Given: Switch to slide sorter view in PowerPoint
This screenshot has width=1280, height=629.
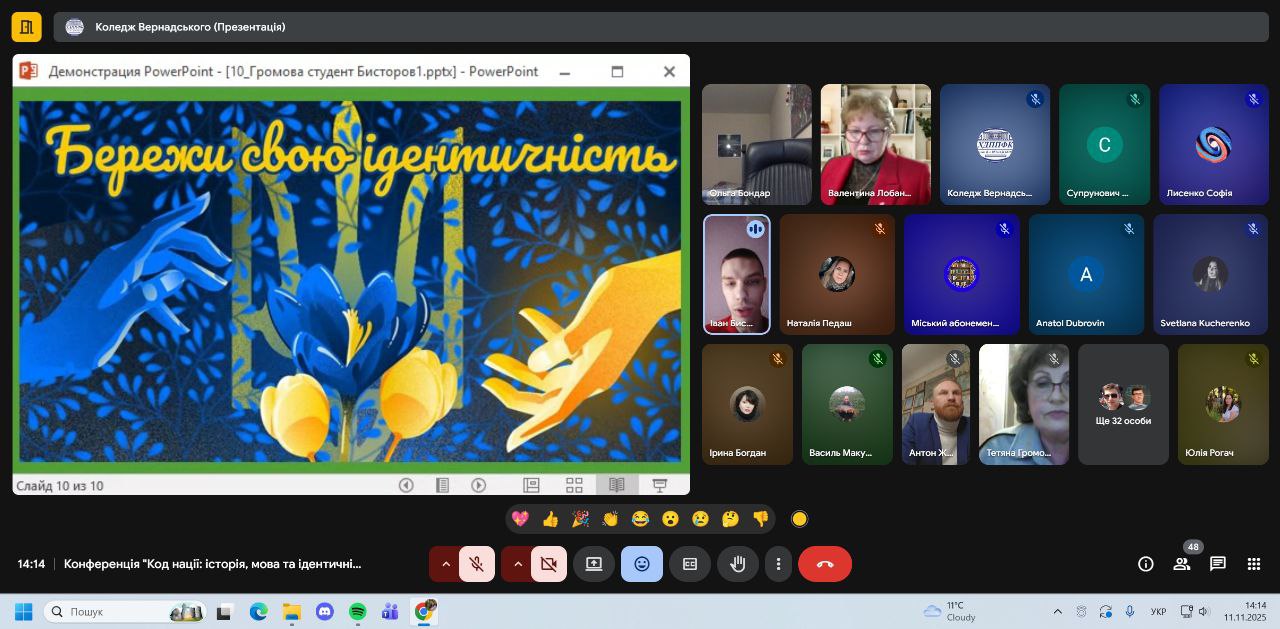Looking at the screenshot, I should (574, 485).
